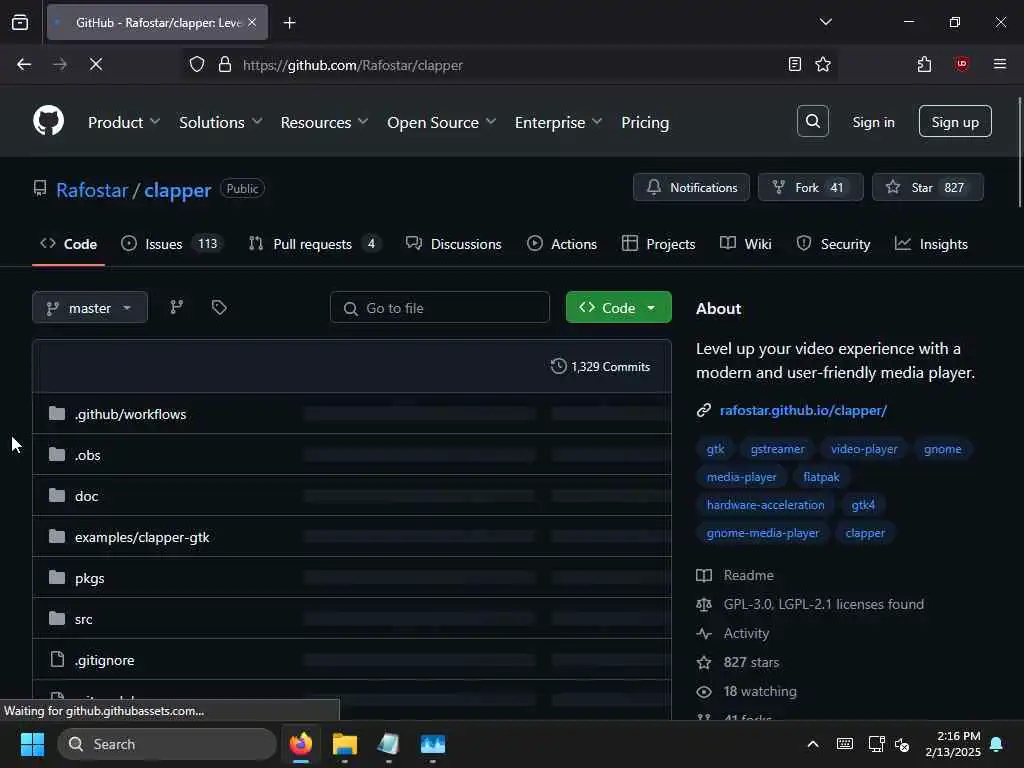Click the hardware-acceleration topic tag
This screenshot has width=1024, height=768.
(x=765, y=505)
